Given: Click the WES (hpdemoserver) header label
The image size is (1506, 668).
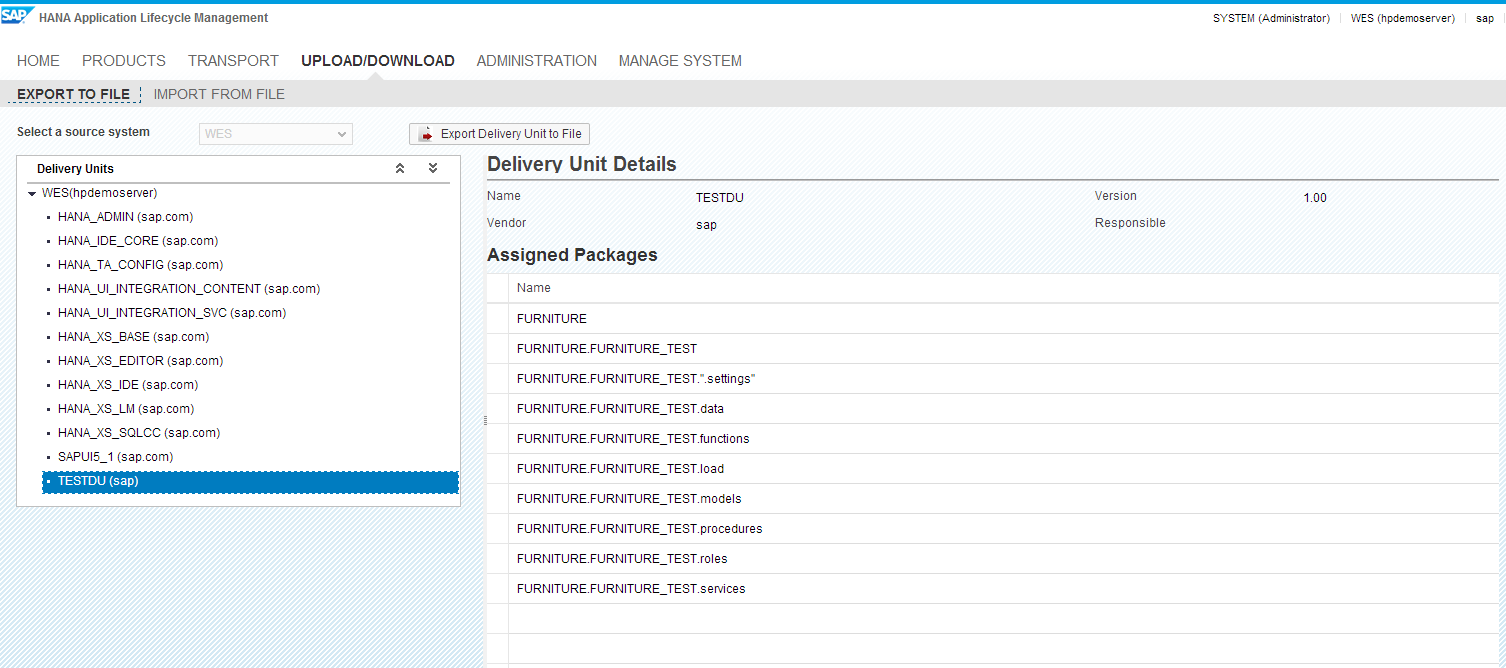Looking at the screenshot, I should coord(1402,18).
